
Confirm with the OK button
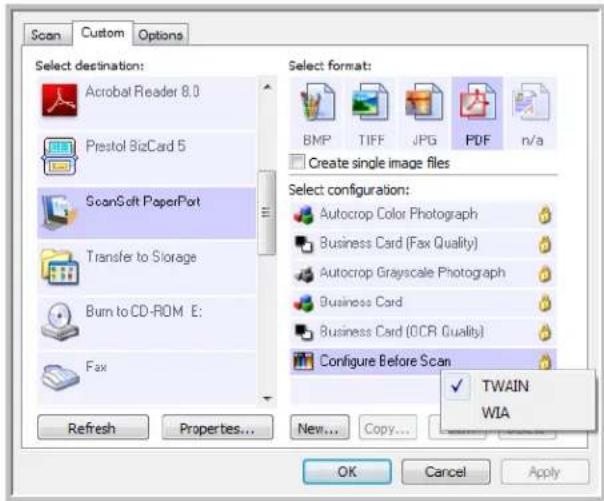[x=347, y=472]
